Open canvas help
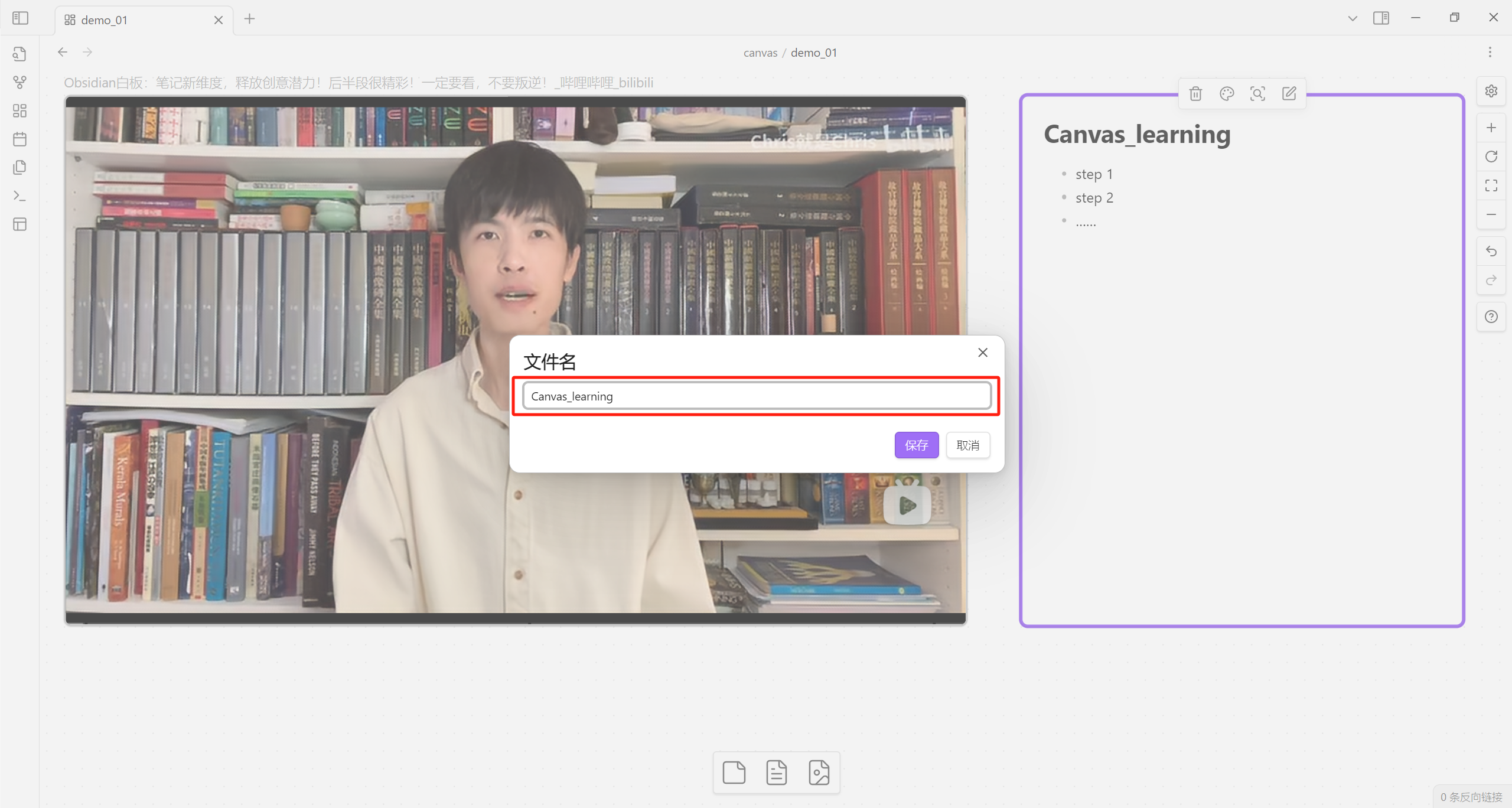Screen dimensions: 1512x808 pos(1491,317)
